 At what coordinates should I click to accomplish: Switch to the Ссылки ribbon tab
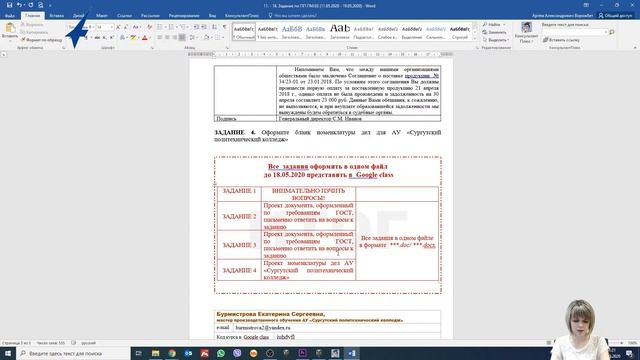(x=124, y=16)
